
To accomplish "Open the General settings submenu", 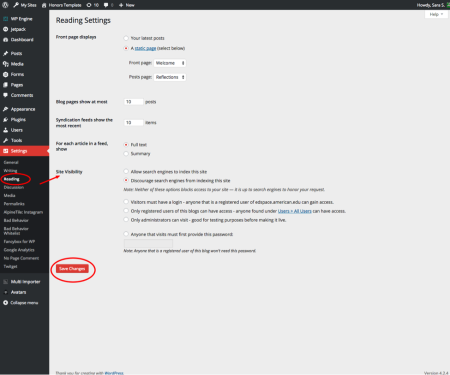I will (x=11, y=162).
